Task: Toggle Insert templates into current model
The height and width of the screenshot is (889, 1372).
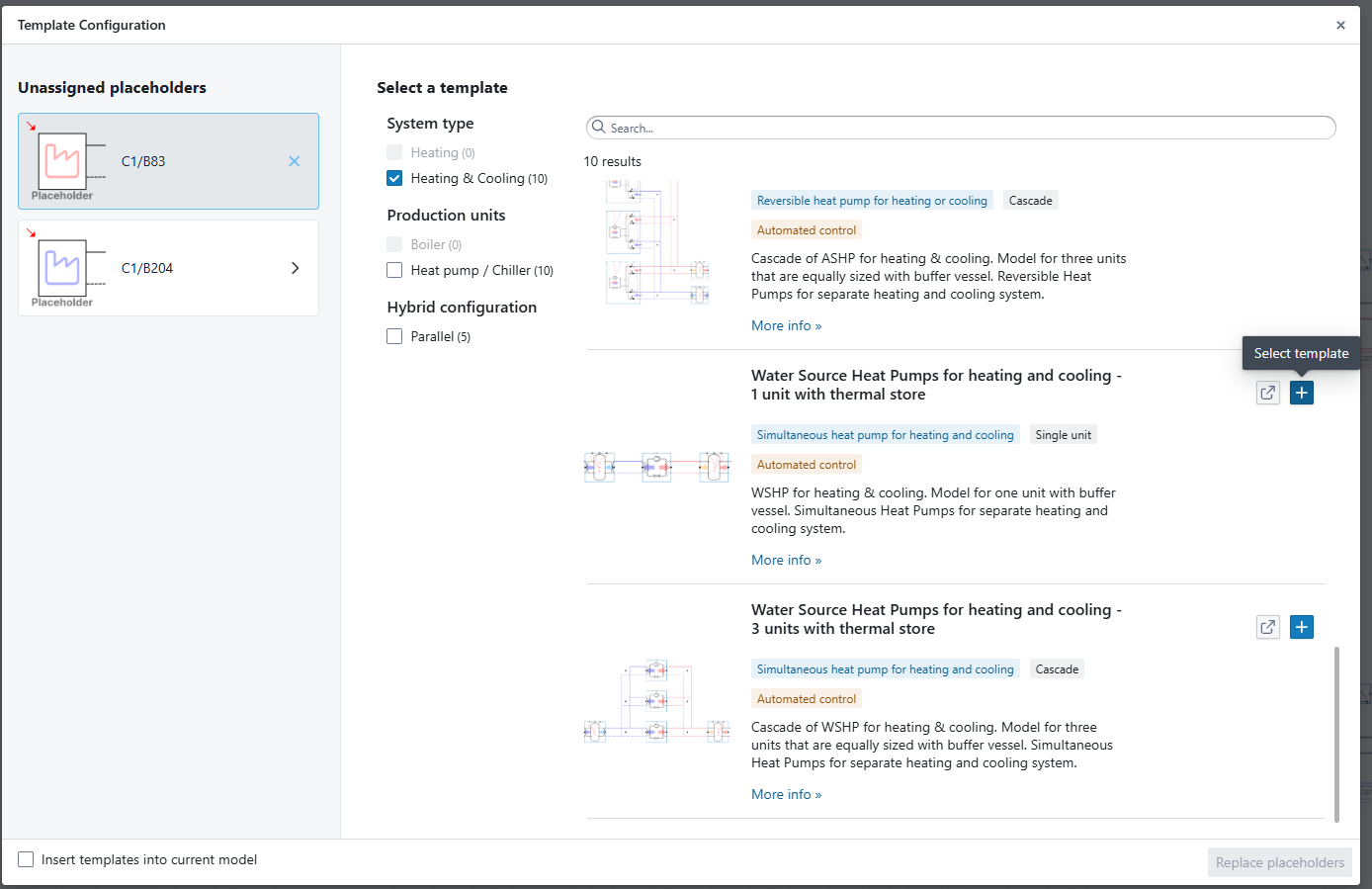Action: (x=26, y=859)
